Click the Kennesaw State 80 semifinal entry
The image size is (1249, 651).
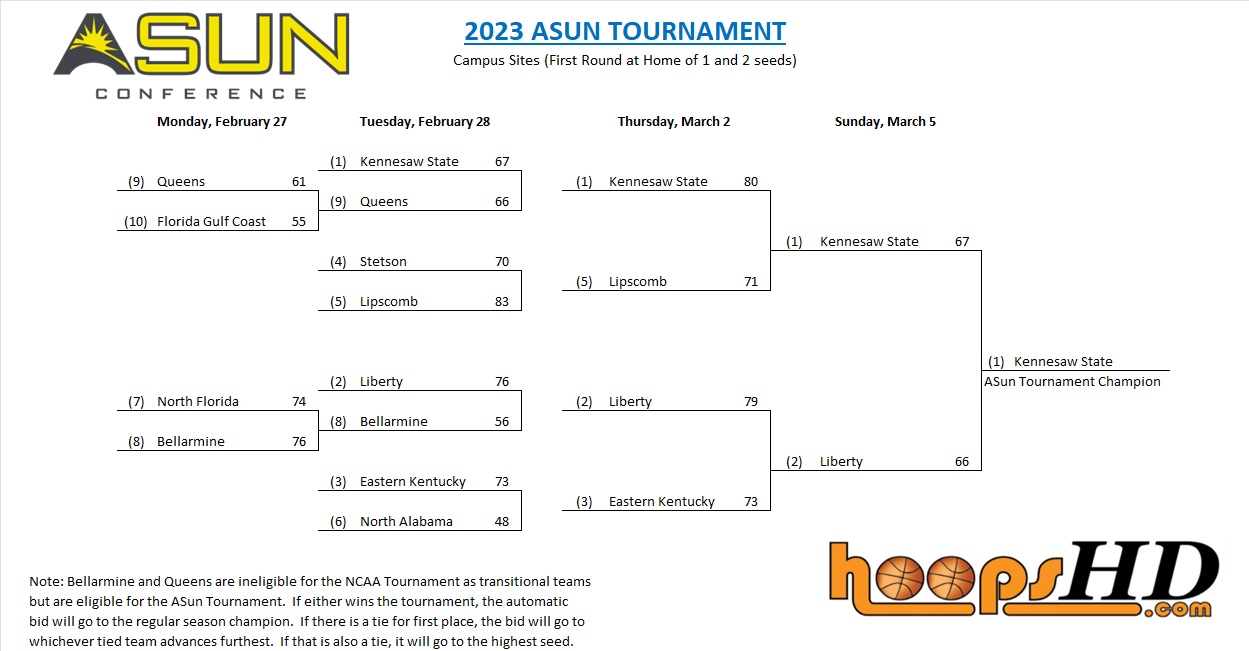666,182
